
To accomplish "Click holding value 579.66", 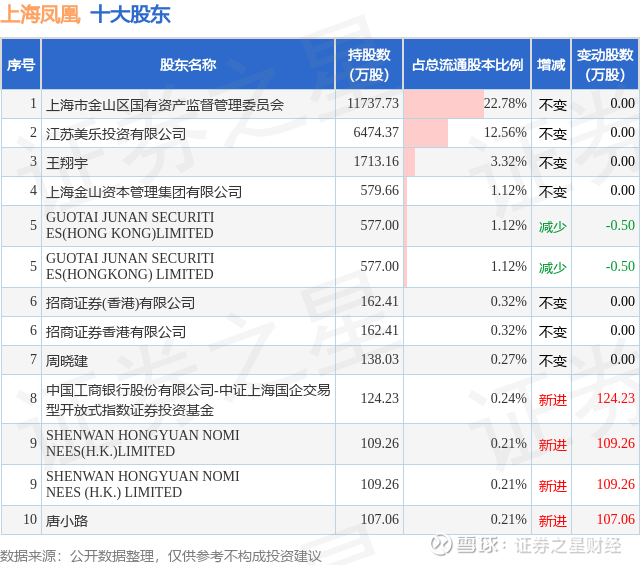I will [380, 190].
